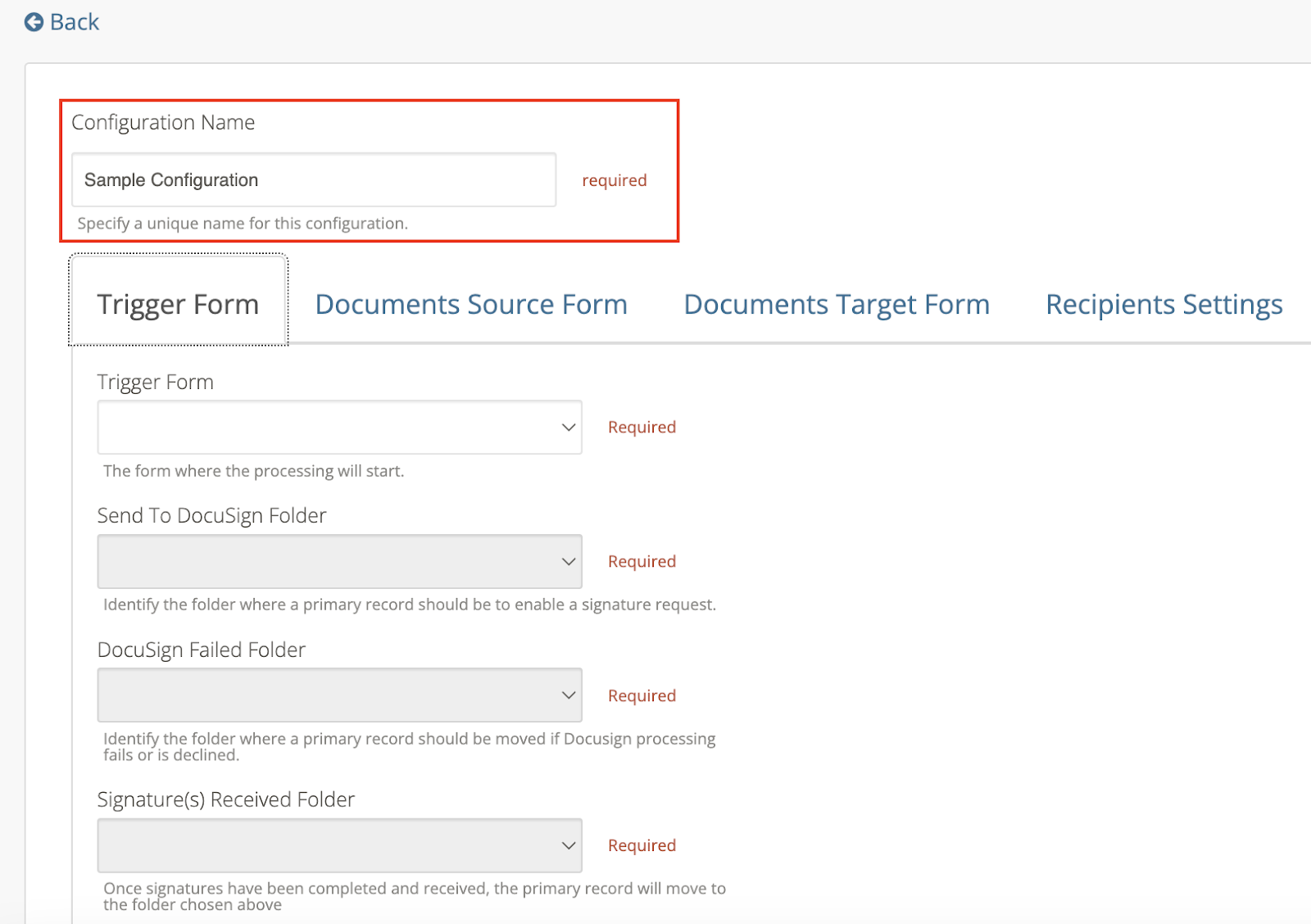Image resolution: width=1311 pixels, height=924 pixels.
Task: Click the Required label beside DocuSign Failed Folder
Action: point(642,695)
